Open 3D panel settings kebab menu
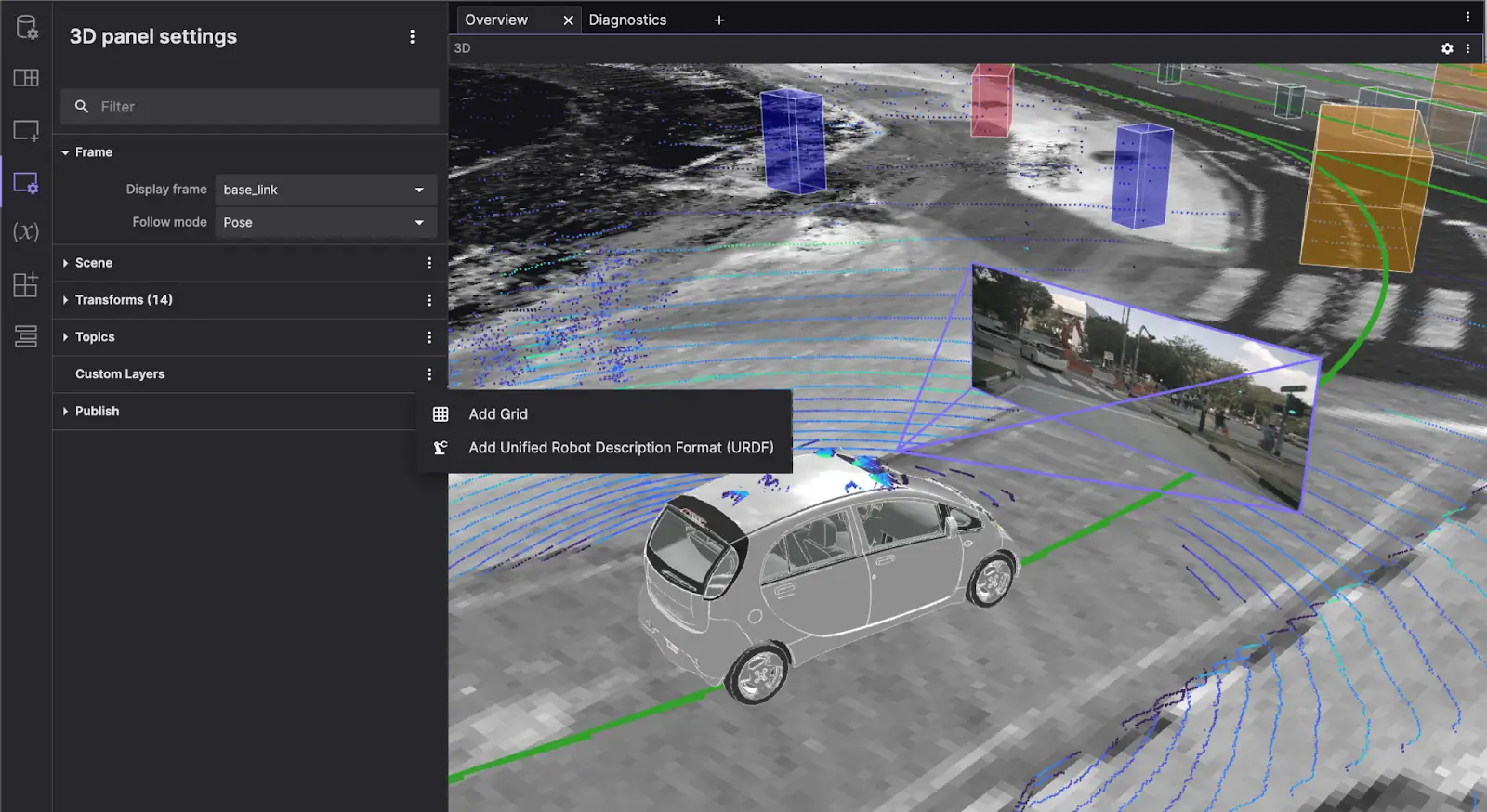1487x812 pixels. coord(413,36)
